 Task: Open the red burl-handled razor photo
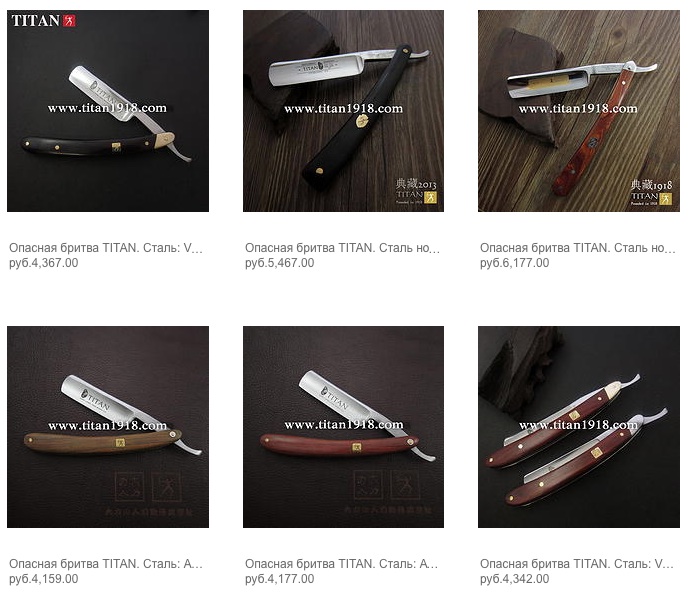(x=579, y=111)
